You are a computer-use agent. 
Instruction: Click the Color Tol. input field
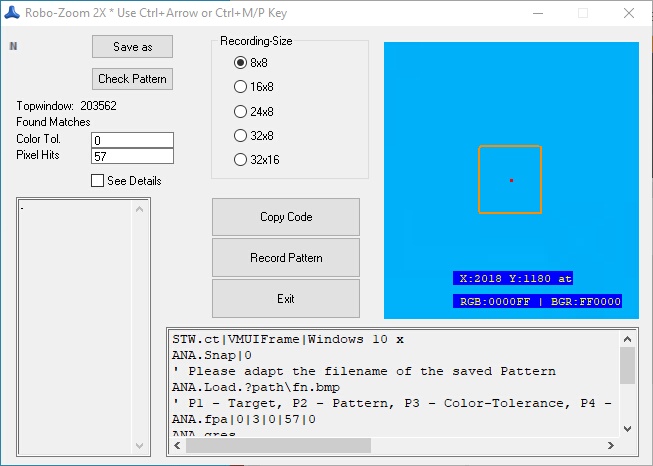click(x=132, y=140)
